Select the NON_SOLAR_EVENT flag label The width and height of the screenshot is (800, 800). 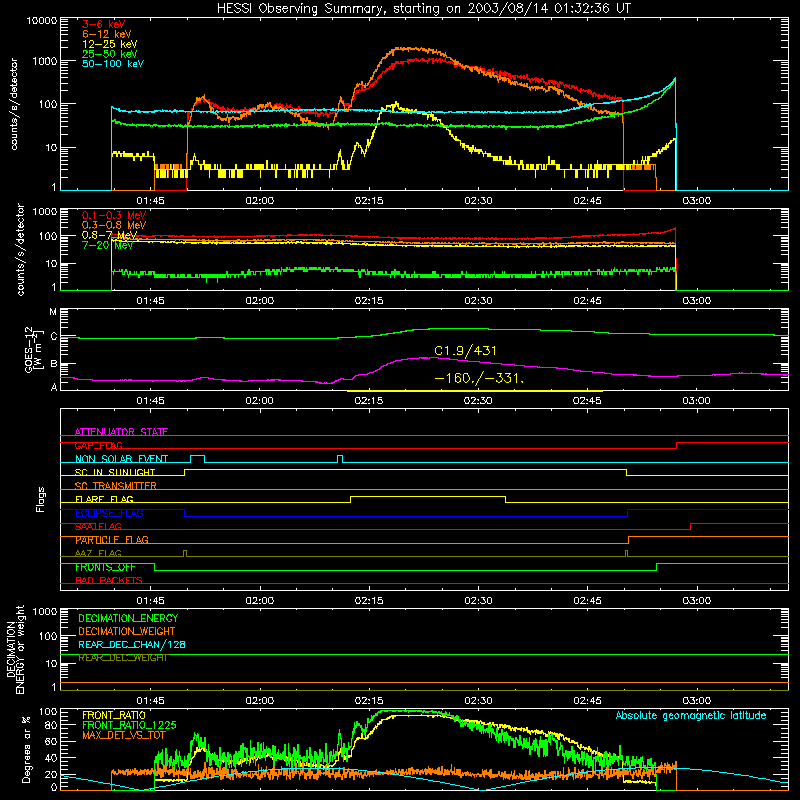pos(121,459)
